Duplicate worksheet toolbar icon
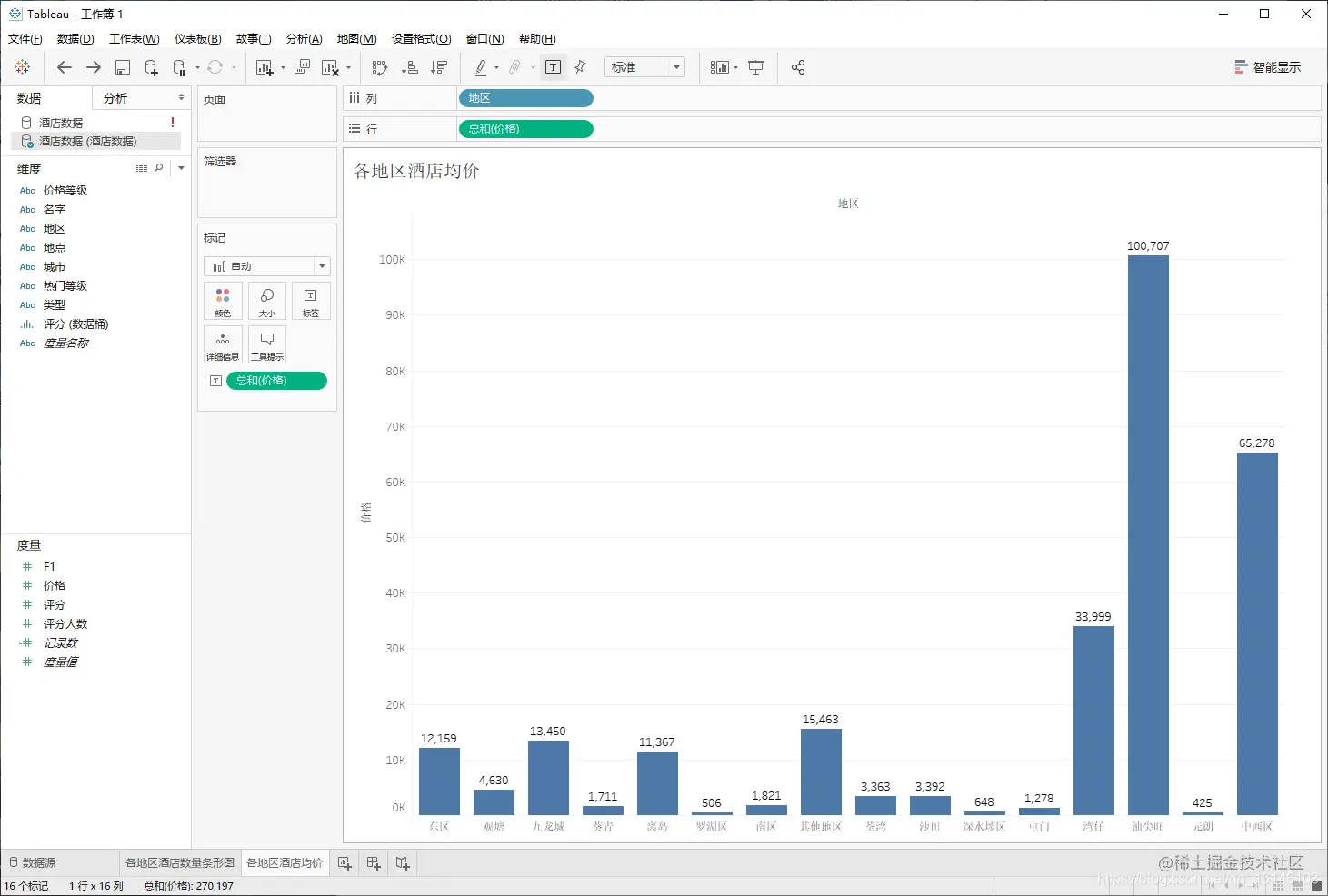1328x896 pixels. [302, 67]
